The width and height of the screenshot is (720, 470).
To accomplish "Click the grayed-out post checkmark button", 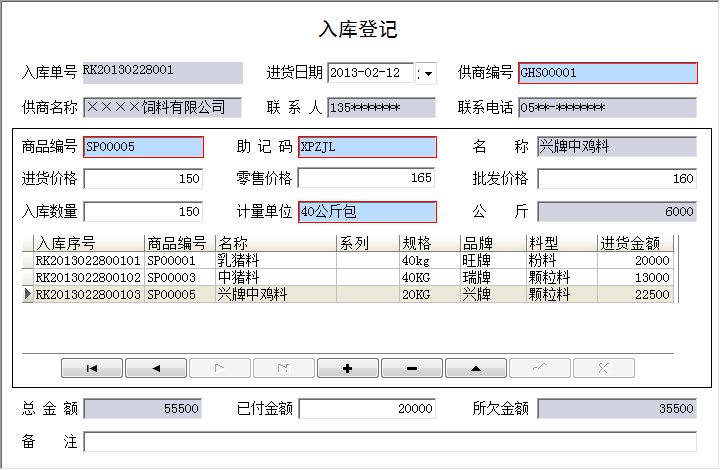I will coord(539,368).
